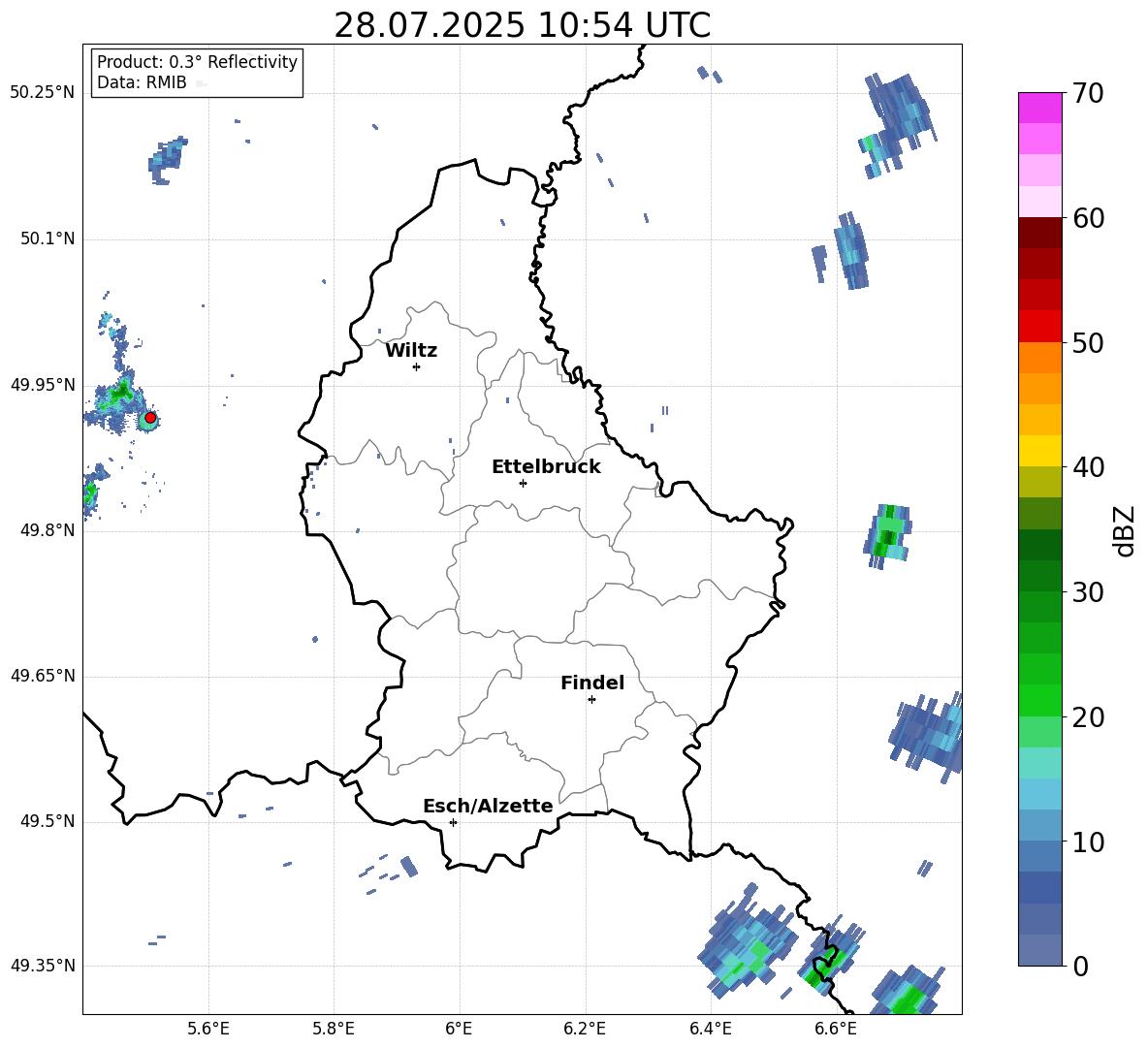Click the 49.8°N latitude label
This screenshot has width=1148, height=1048.
pos(47,530)
